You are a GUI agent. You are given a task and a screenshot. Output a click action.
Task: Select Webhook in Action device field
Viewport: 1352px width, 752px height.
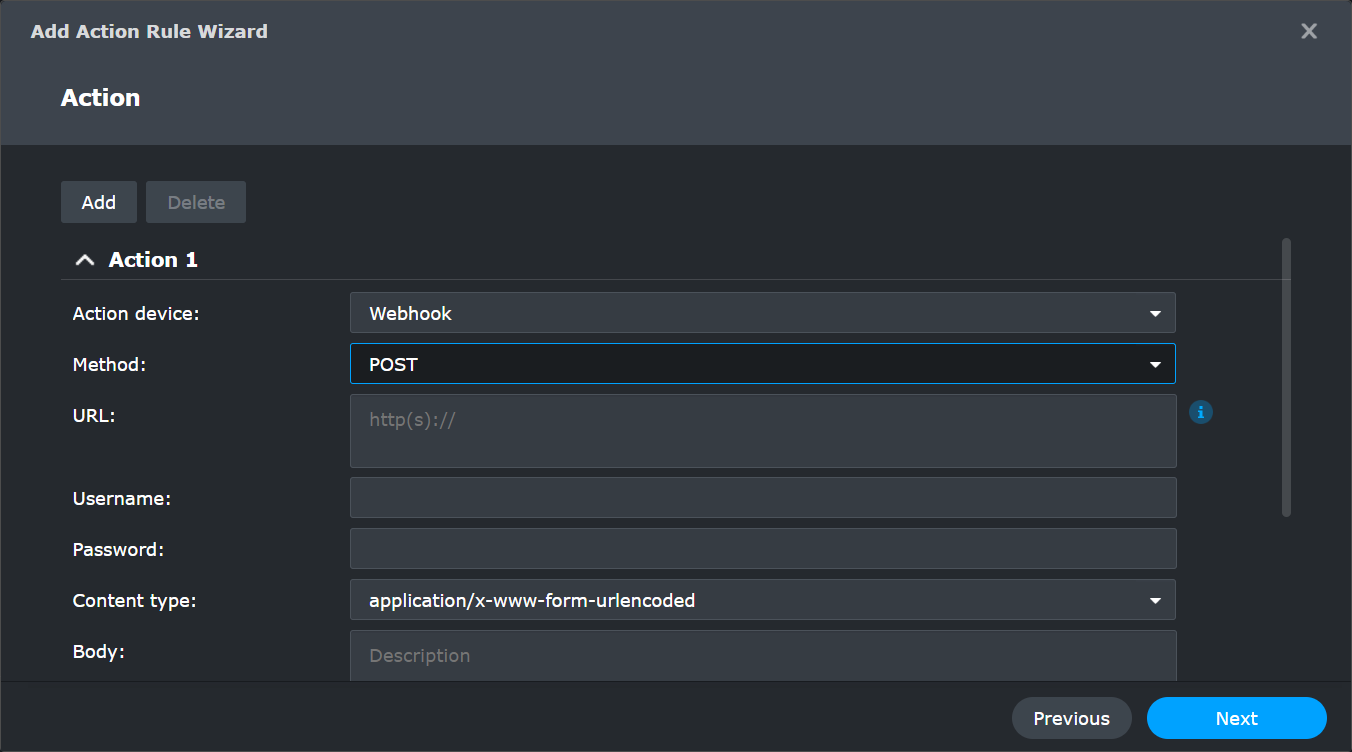(700, 312)
